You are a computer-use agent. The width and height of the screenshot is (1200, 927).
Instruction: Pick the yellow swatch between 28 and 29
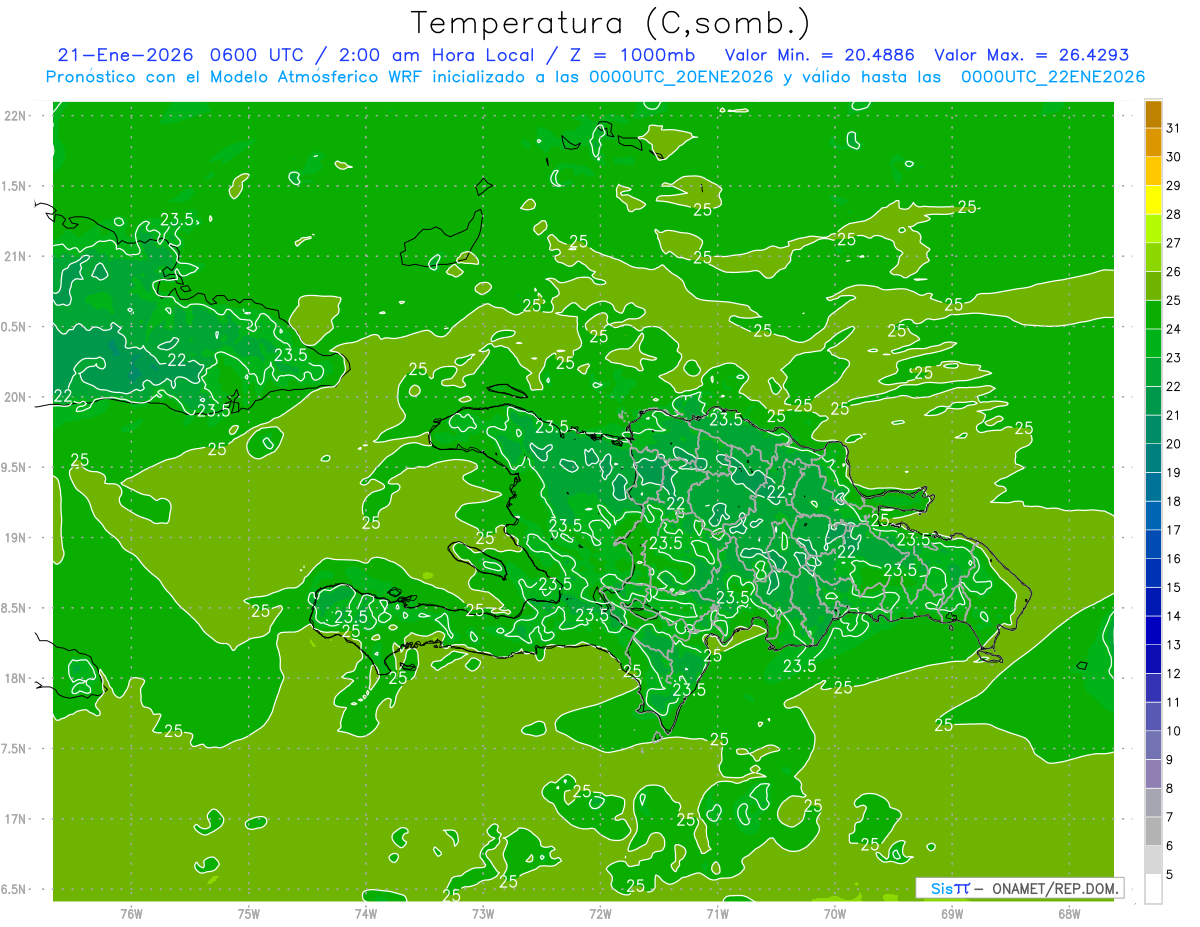coord(1153,200)
